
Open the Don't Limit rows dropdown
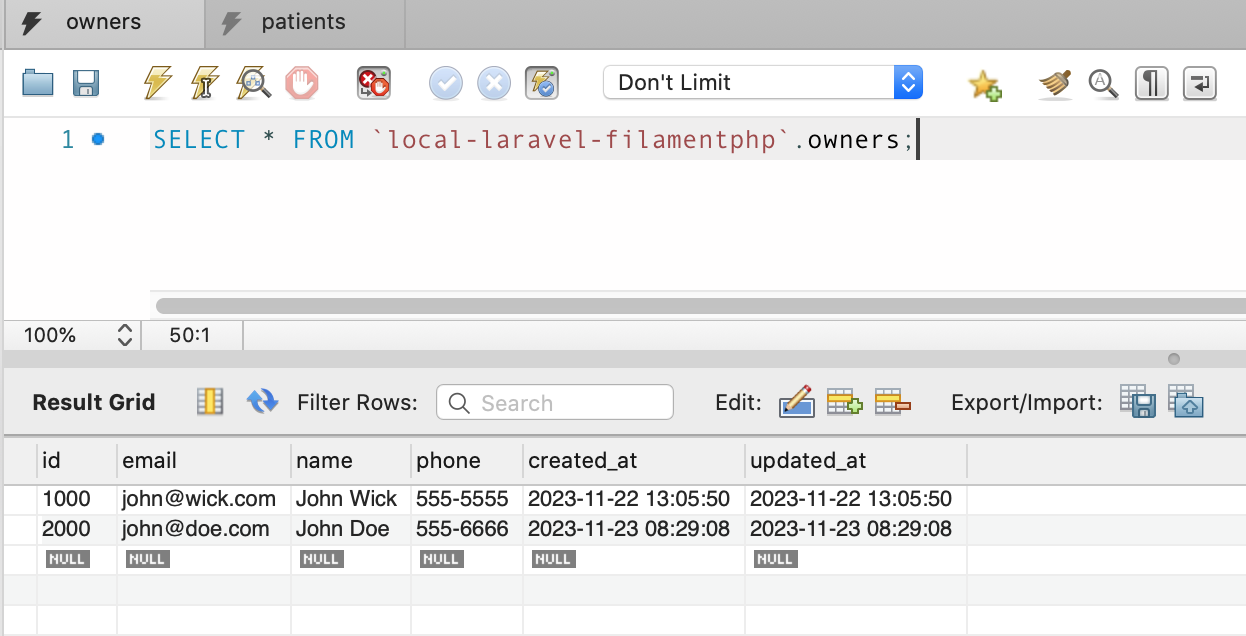762,82
